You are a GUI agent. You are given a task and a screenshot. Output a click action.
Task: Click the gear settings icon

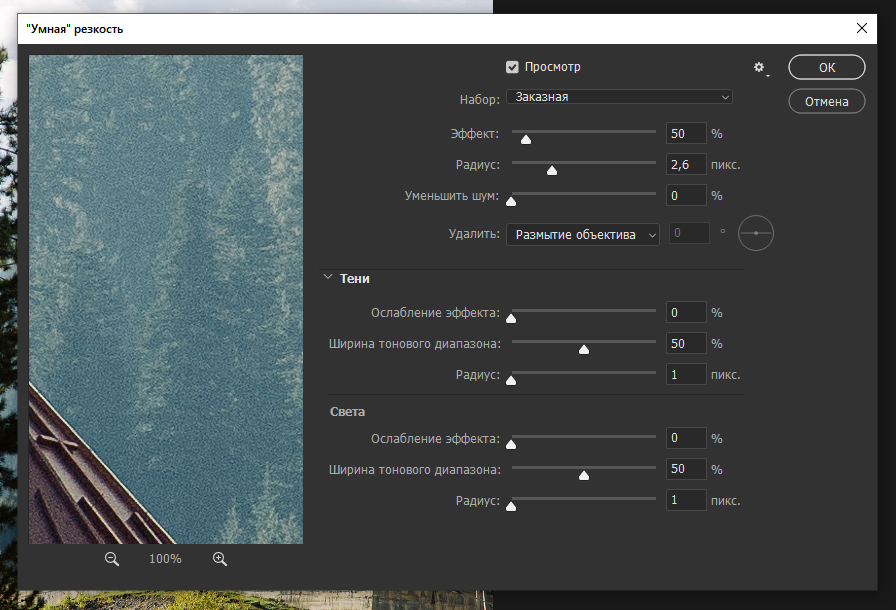[759, 67]
